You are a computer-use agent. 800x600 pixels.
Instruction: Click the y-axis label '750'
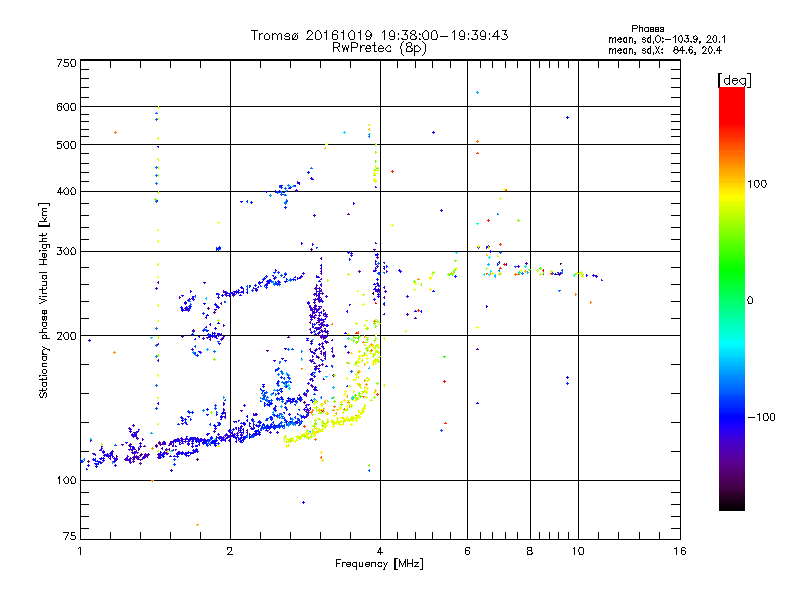point(66,63)
